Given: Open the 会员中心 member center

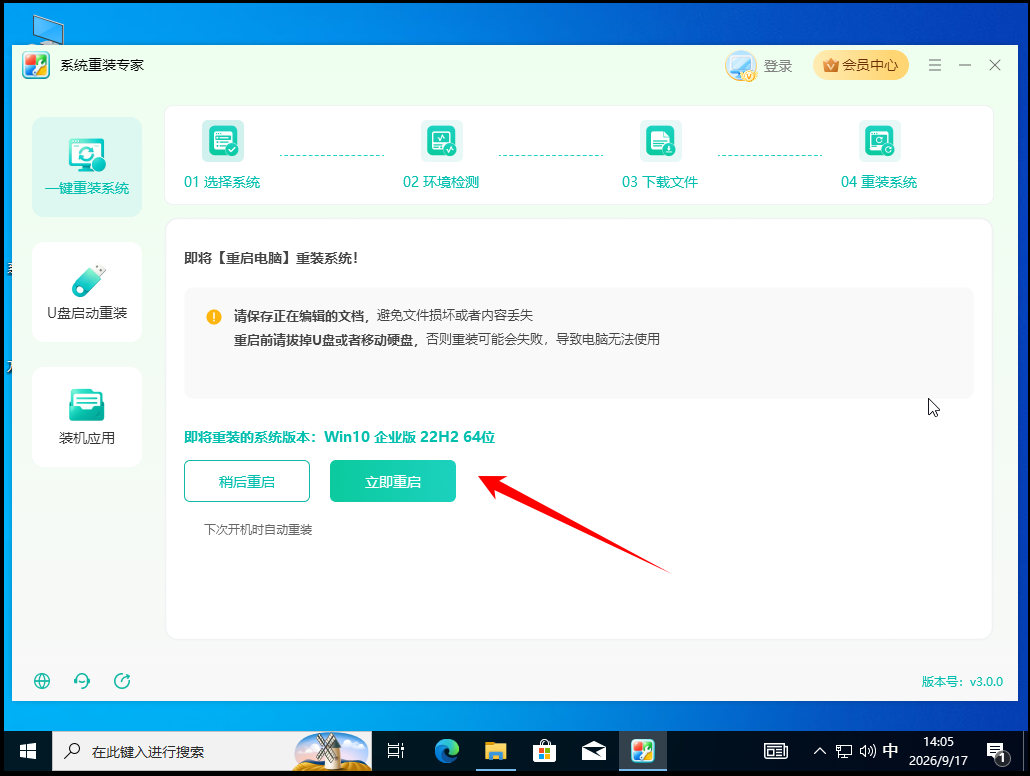Looking at the screenshot, I should [861, 65].
